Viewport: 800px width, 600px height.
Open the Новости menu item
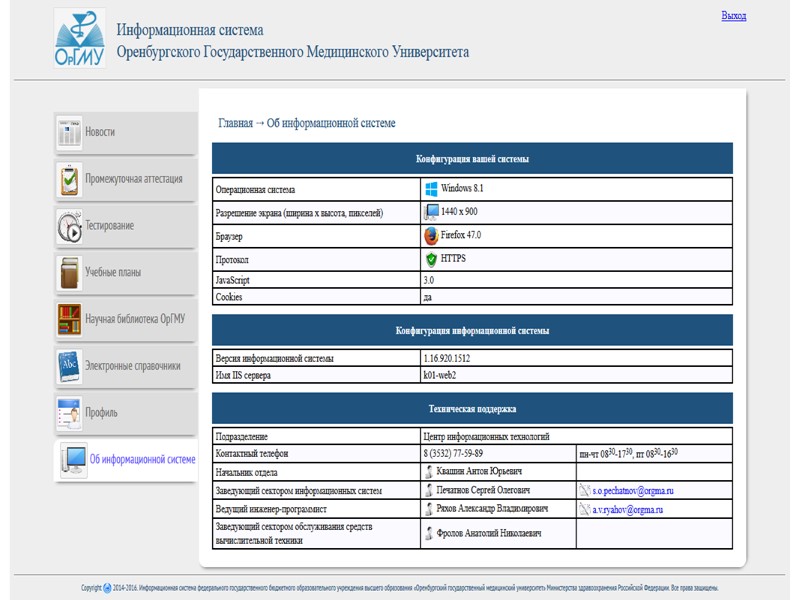pyautogui.click(x=126, y=133)
